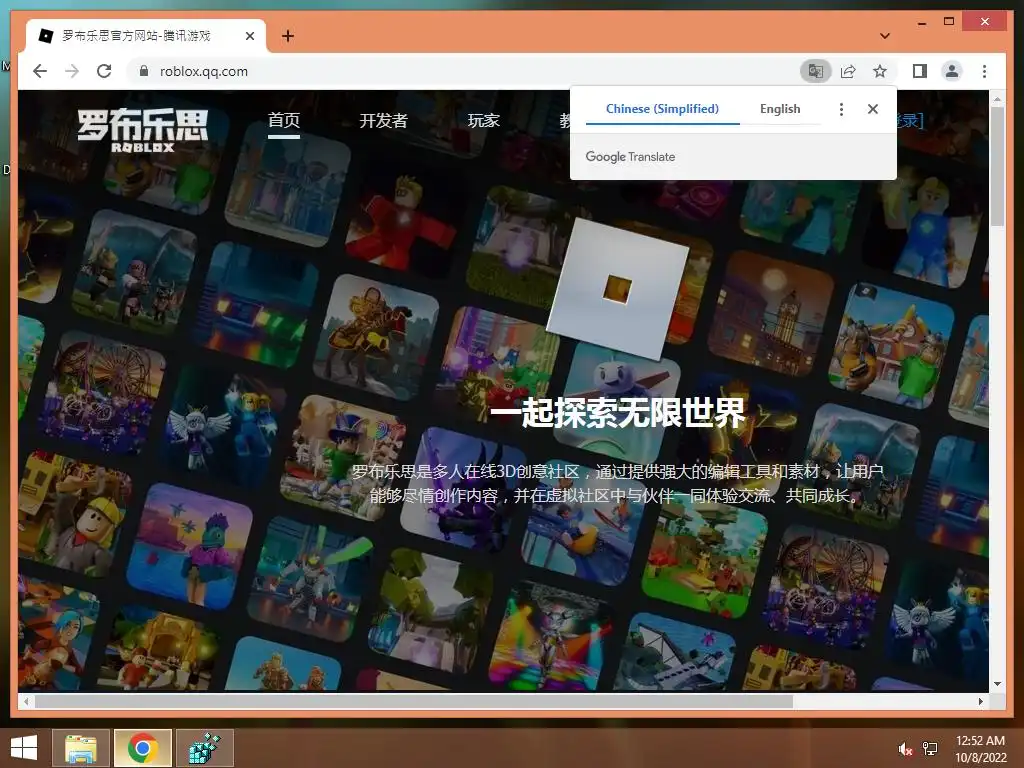Viewport: 1024px width, 768px height.
Task: Select the Roblox Tencent Games tab
Action: coord(145,36)
